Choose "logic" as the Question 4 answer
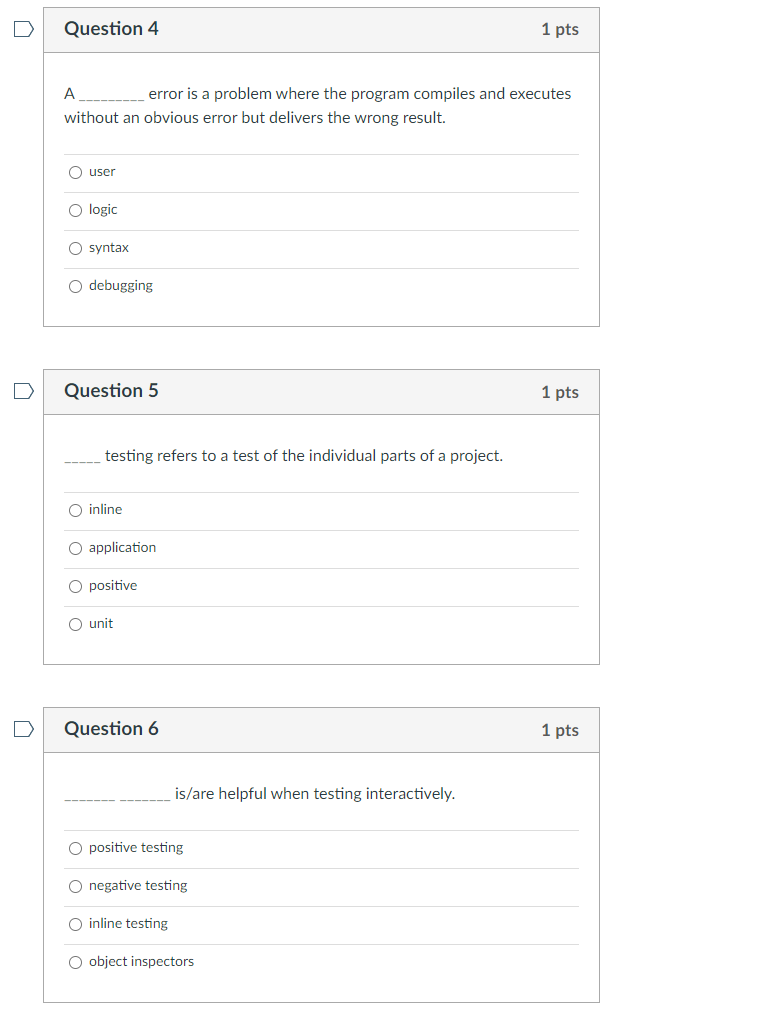The image size is (784, 1025). click(x=76, y=210)
